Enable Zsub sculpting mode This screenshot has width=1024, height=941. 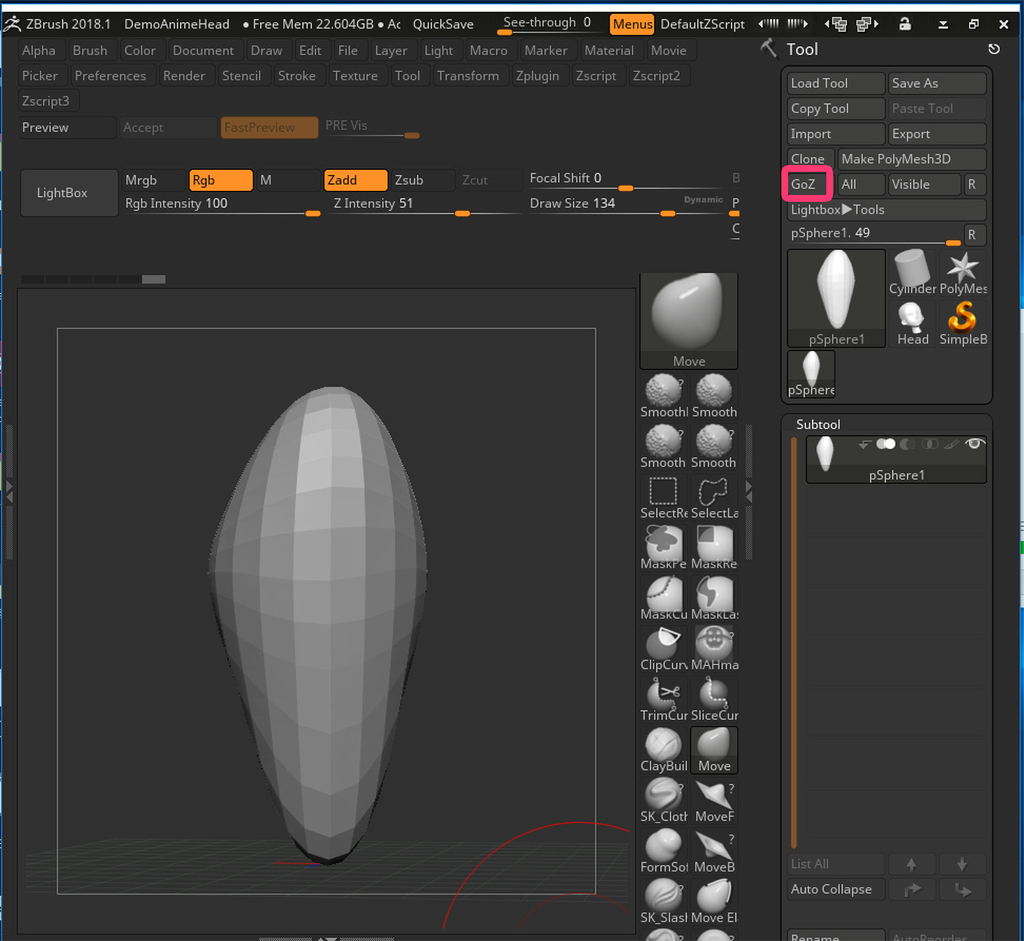tap(420, 180)
